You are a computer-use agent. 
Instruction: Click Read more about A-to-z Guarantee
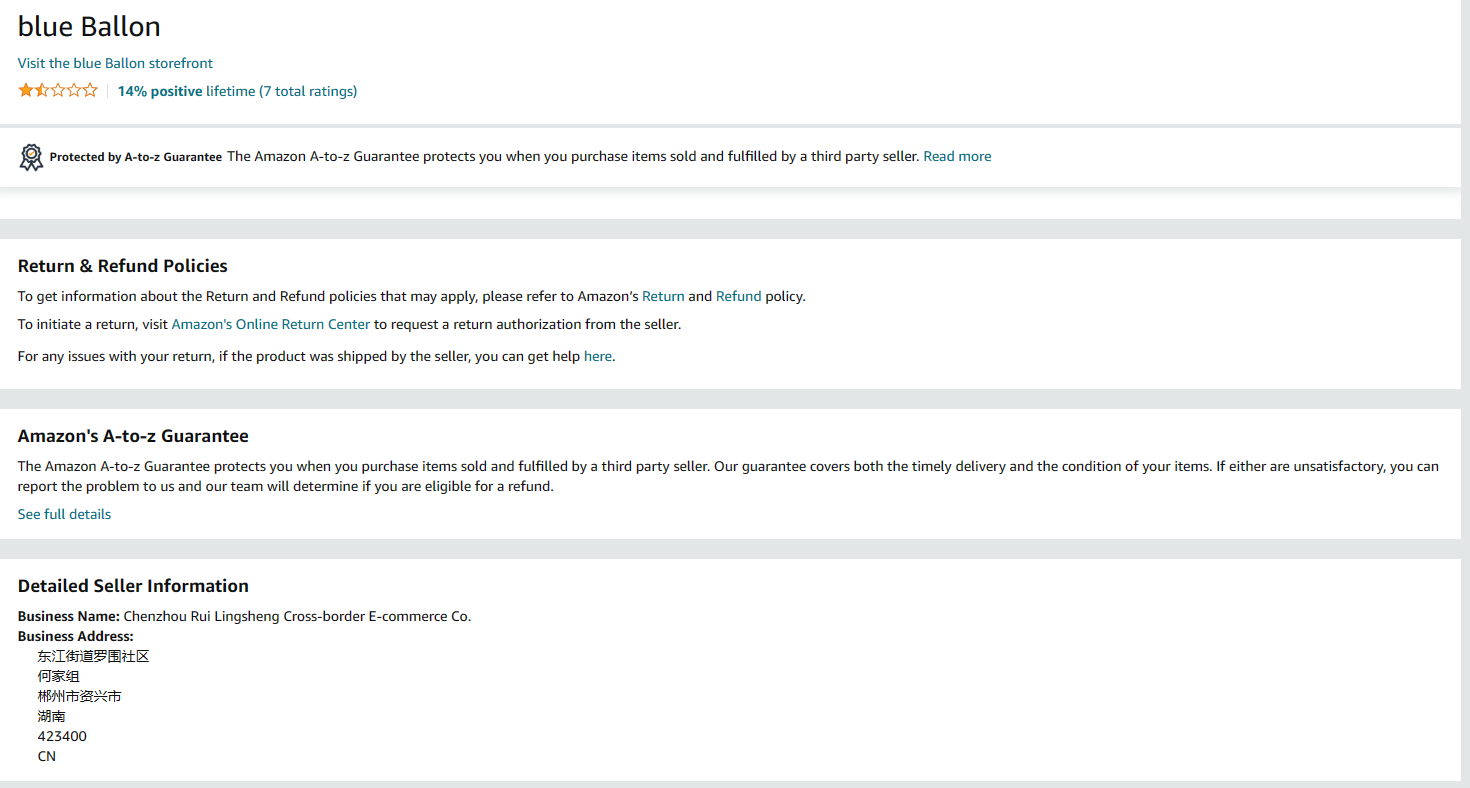[957, 156]
